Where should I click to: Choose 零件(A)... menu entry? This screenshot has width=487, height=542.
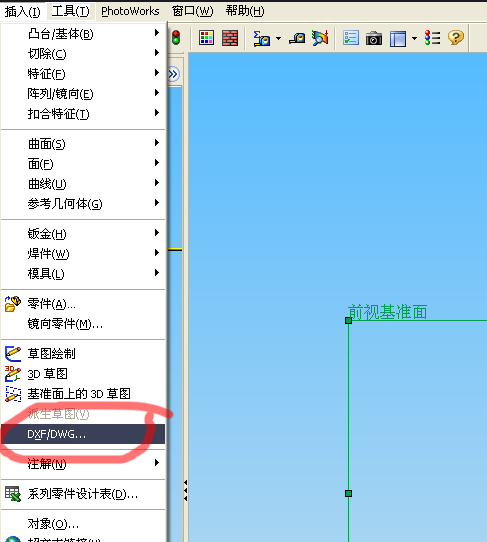[x=83, y=304]
